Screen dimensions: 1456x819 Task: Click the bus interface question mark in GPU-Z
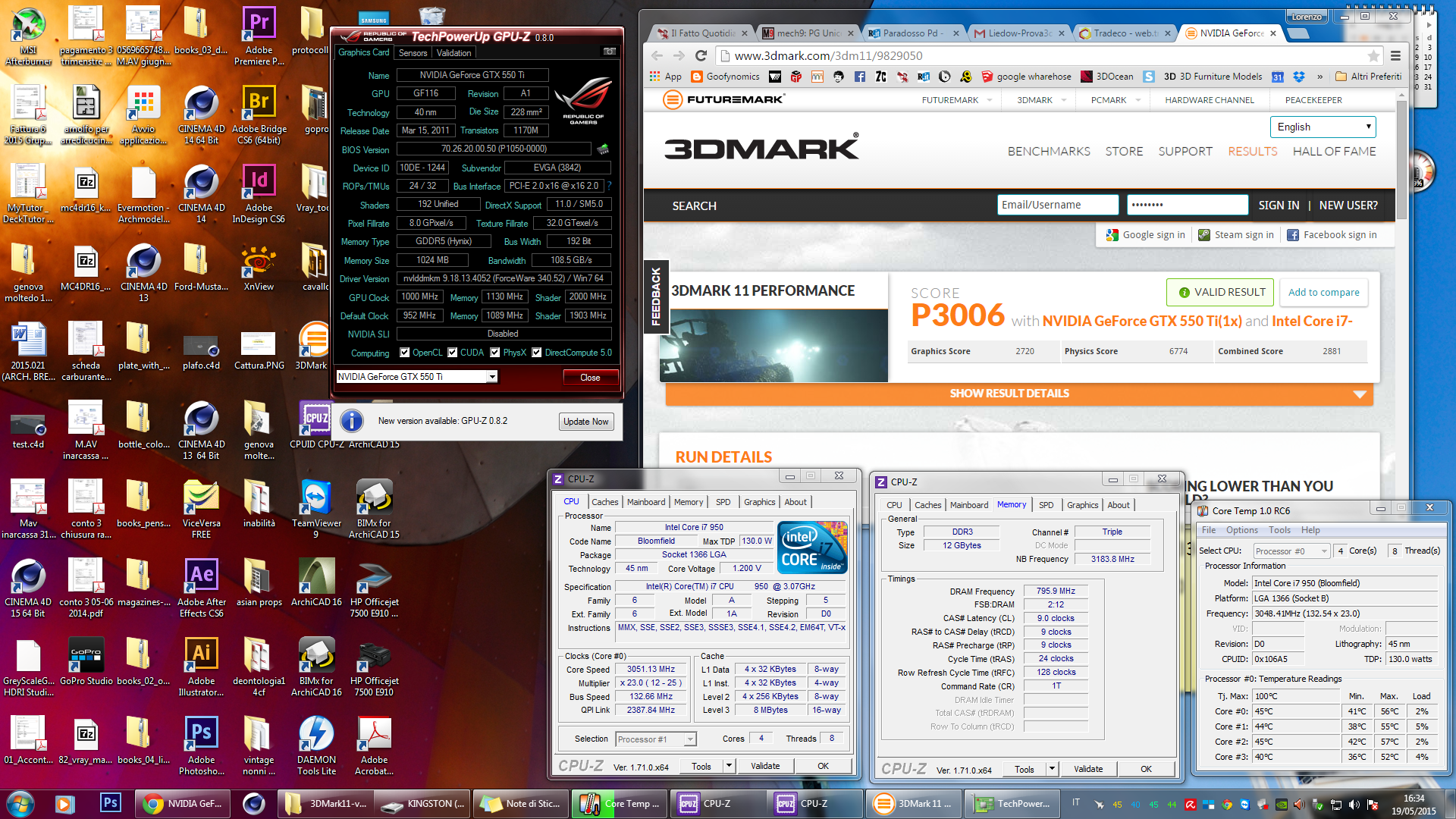[609, 186]
